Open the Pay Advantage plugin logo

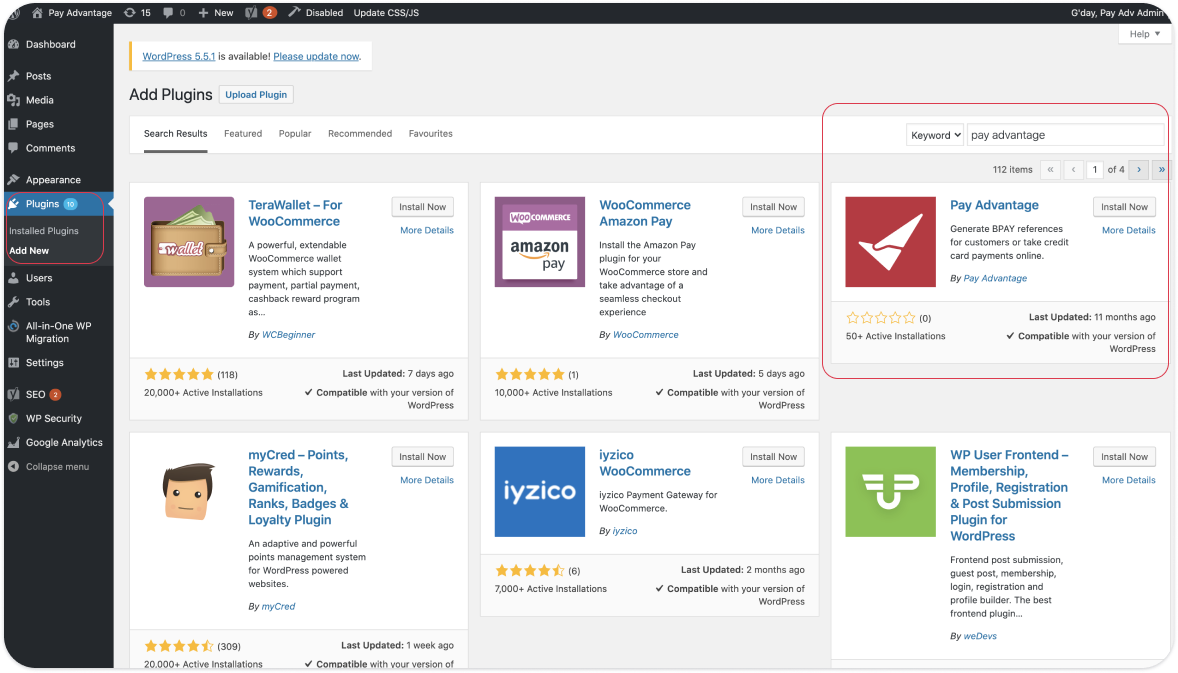coord(890,242)
